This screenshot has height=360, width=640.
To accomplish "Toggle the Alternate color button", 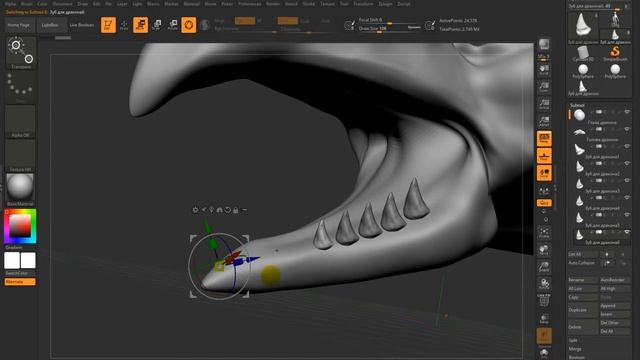I will coord(20,282).
